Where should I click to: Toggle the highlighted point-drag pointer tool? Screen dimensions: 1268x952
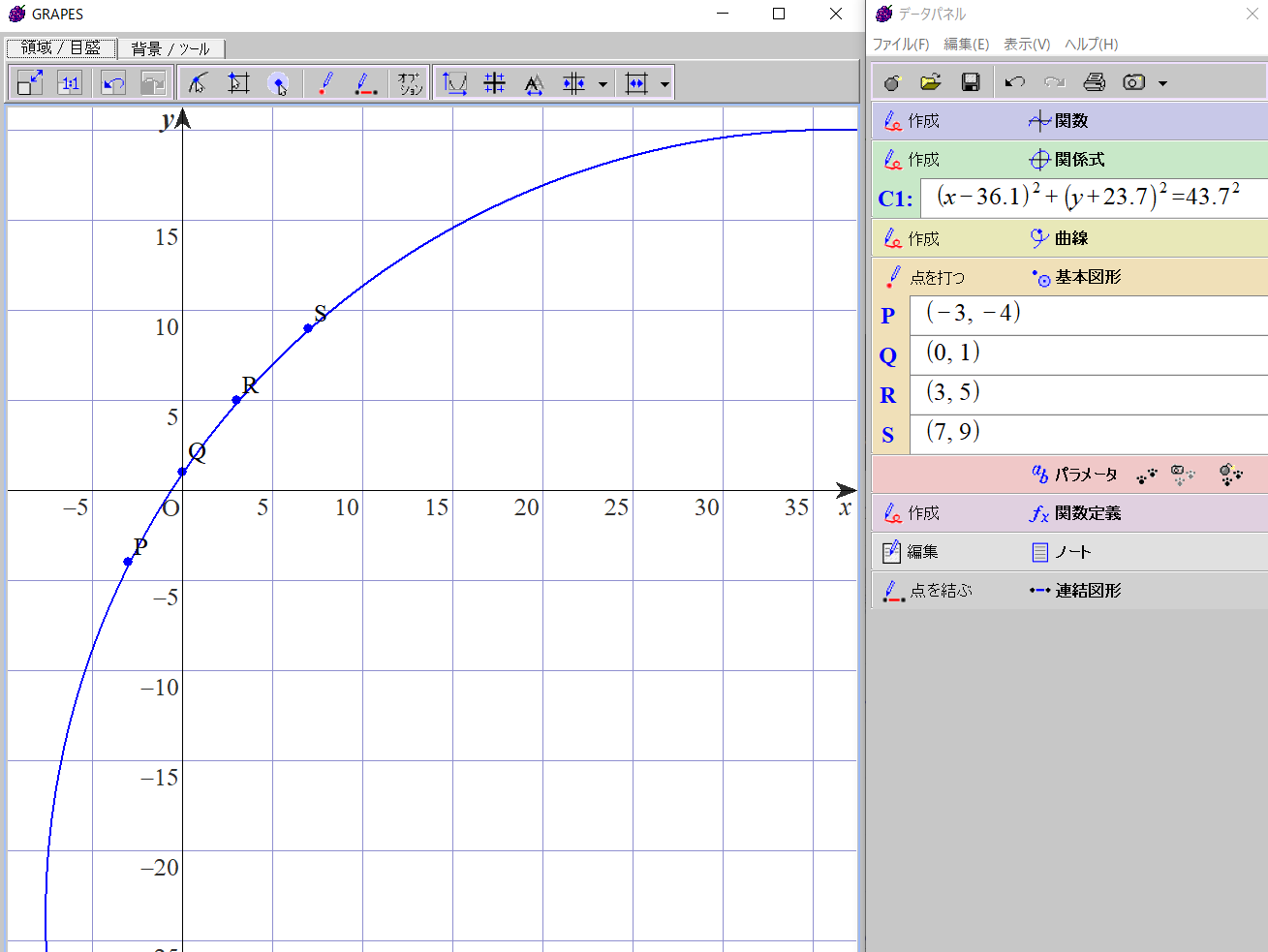pos(279,83)
